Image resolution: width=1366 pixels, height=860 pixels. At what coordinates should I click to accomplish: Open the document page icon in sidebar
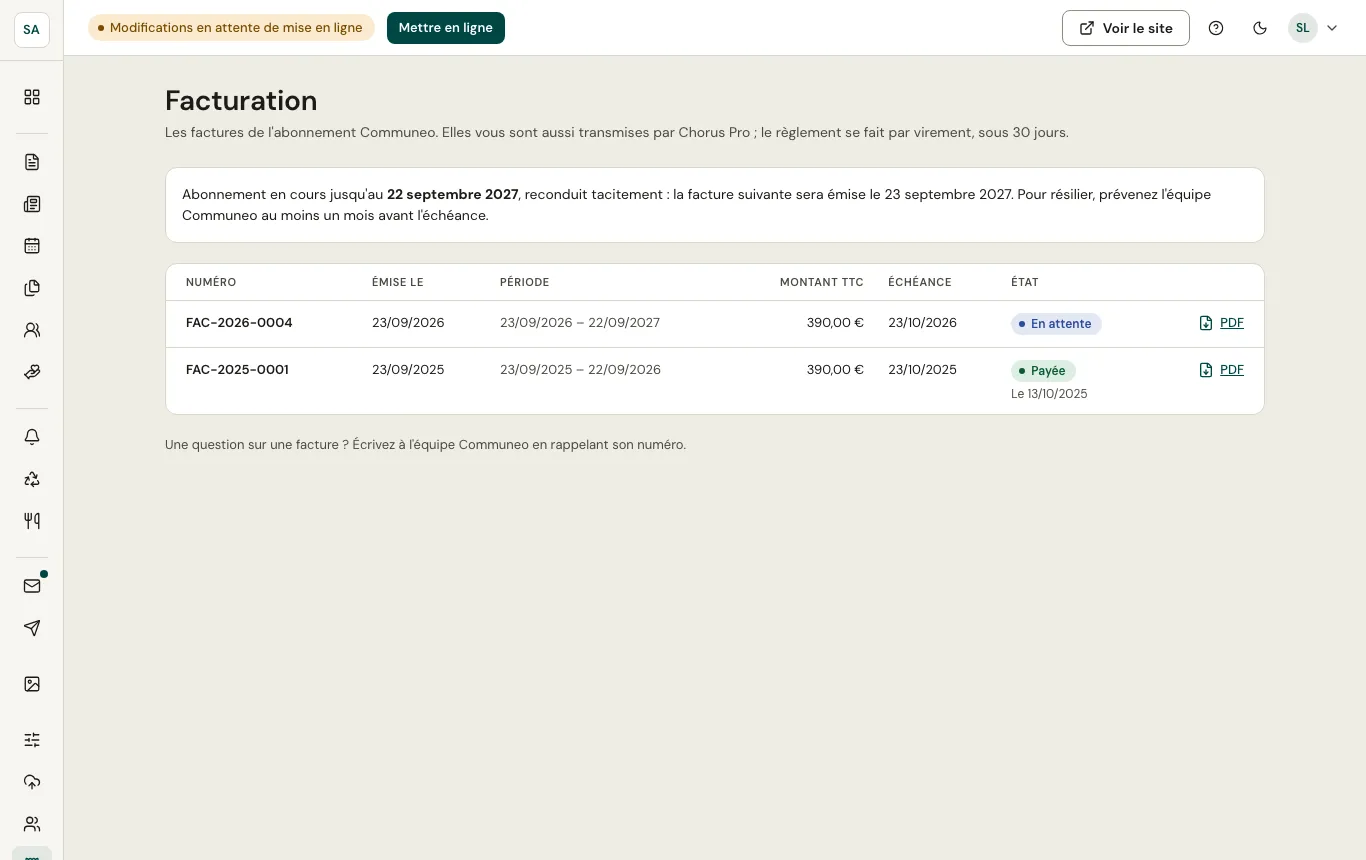click(32, 162)
